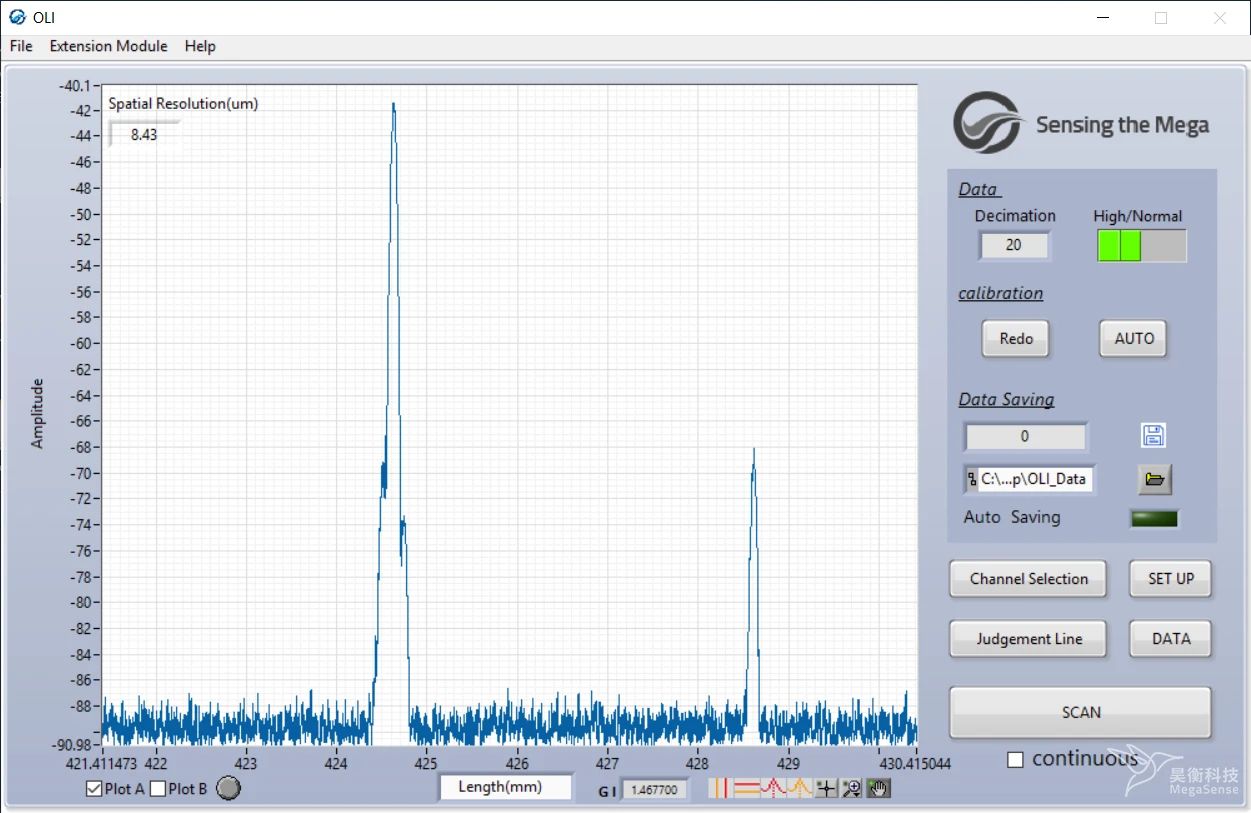Open the folder browse icon
1251x813 pixels.
pos(1155,479)
